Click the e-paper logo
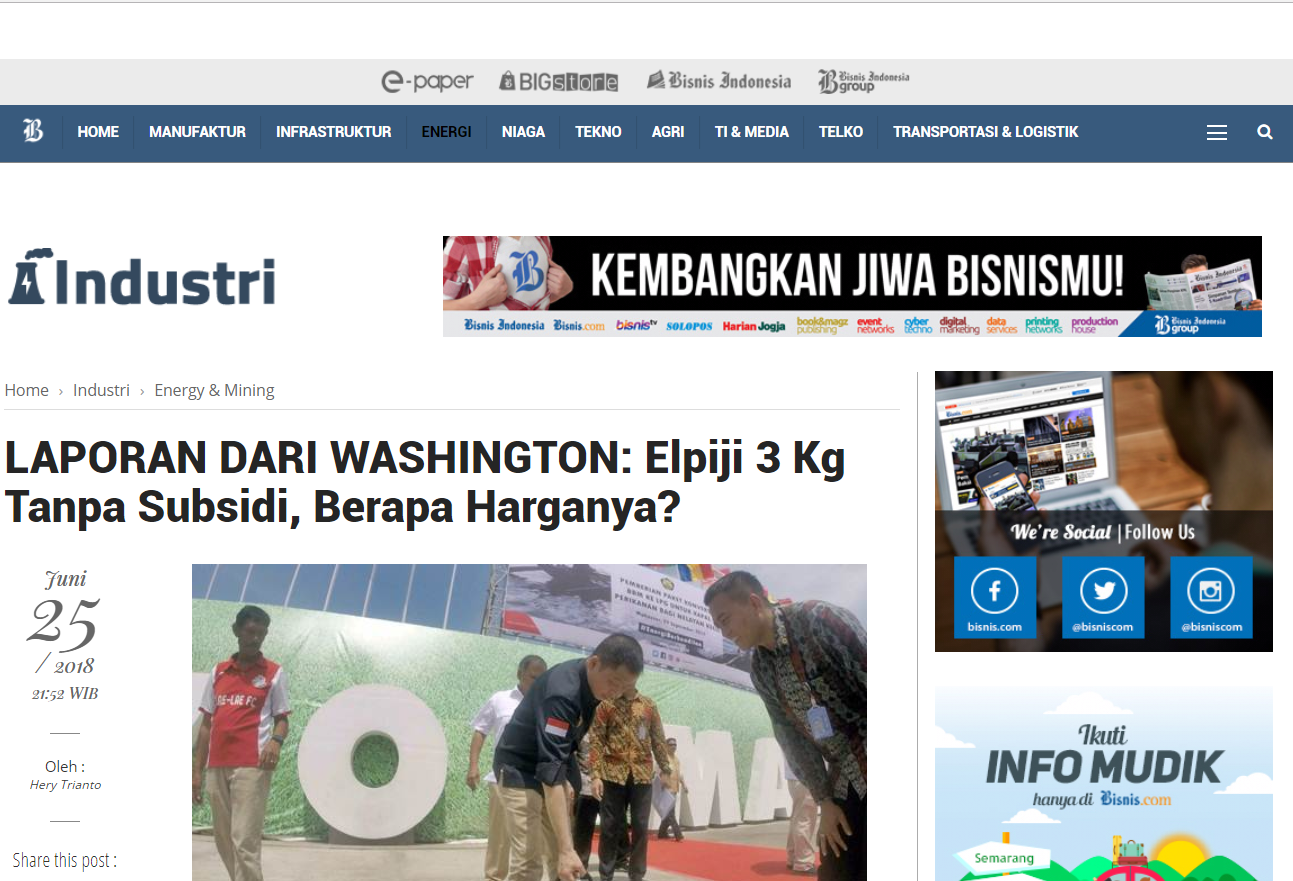Screen dimensions: 1293x881 (427, 82)
